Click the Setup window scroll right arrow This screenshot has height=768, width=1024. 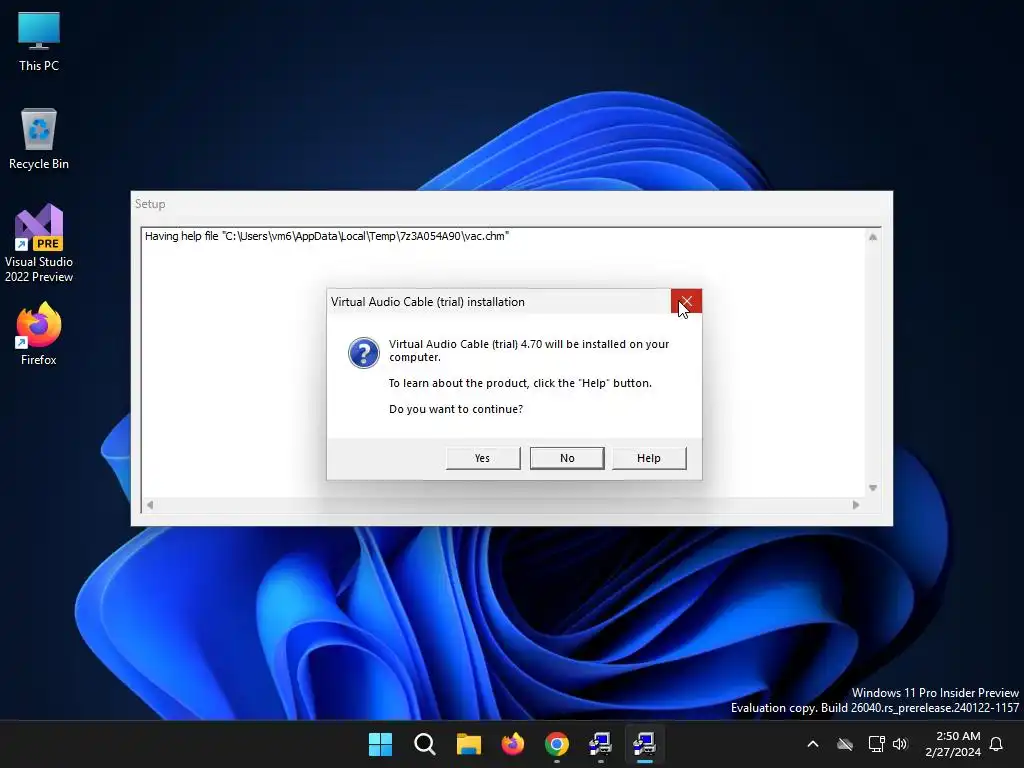856,505
